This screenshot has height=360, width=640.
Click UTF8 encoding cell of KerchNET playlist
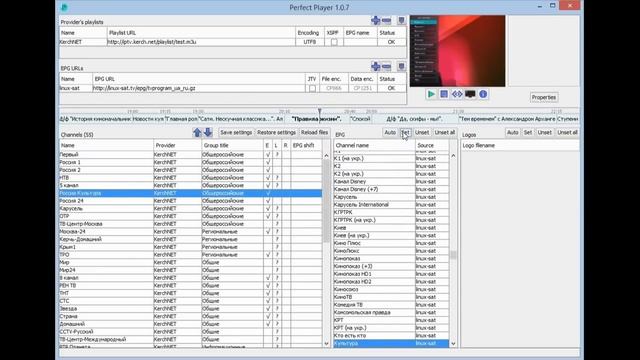309,42
